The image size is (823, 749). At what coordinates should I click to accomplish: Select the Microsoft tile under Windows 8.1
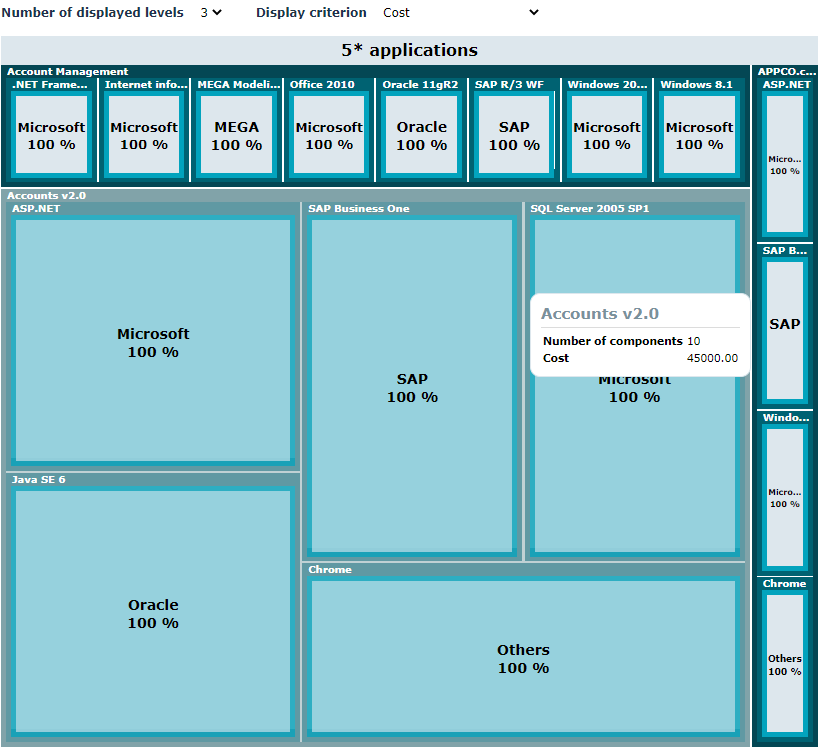pos(699,136)
